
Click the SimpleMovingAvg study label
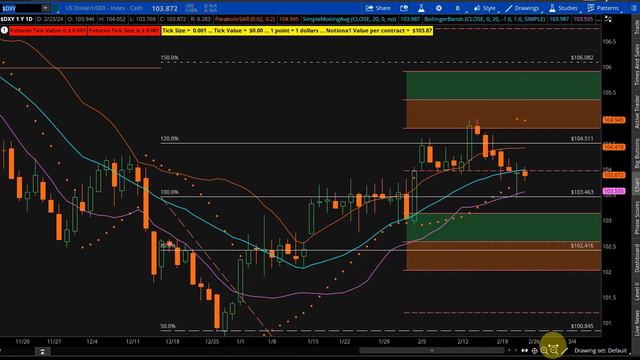pos(349,19)
